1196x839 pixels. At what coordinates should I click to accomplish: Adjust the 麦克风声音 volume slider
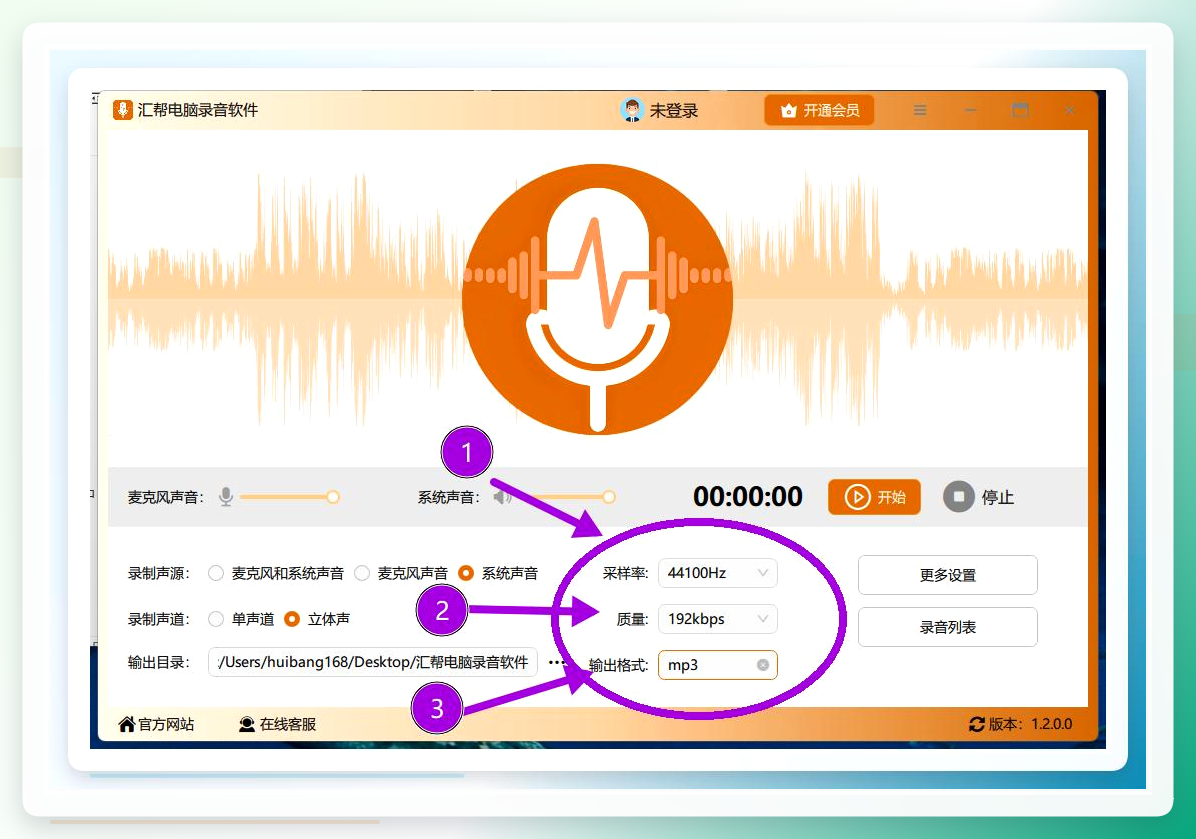[x=290, y=497]
